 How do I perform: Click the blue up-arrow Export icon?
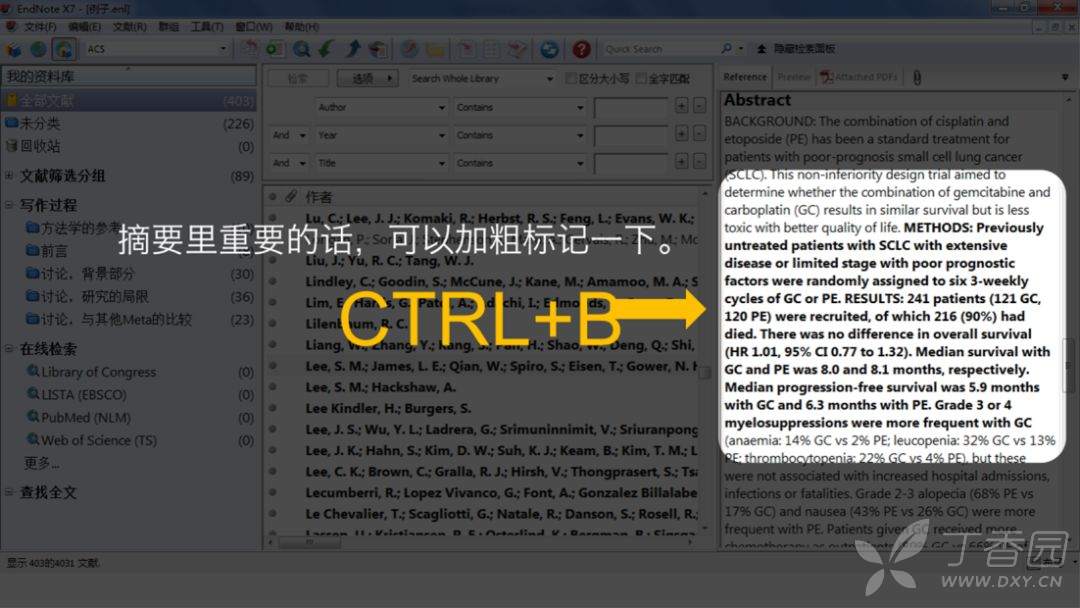tap(352, 49)
